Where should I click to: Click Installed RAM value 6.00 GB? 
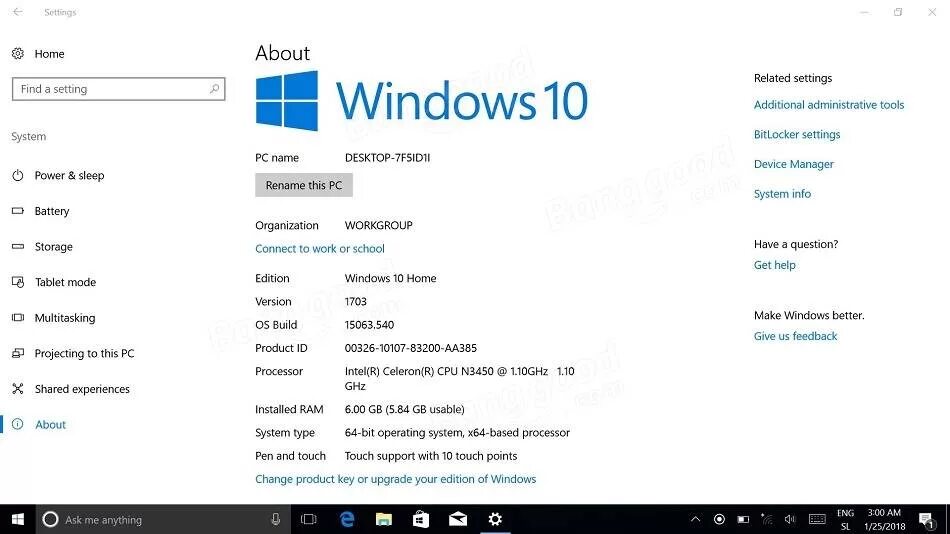coord(404,410)
